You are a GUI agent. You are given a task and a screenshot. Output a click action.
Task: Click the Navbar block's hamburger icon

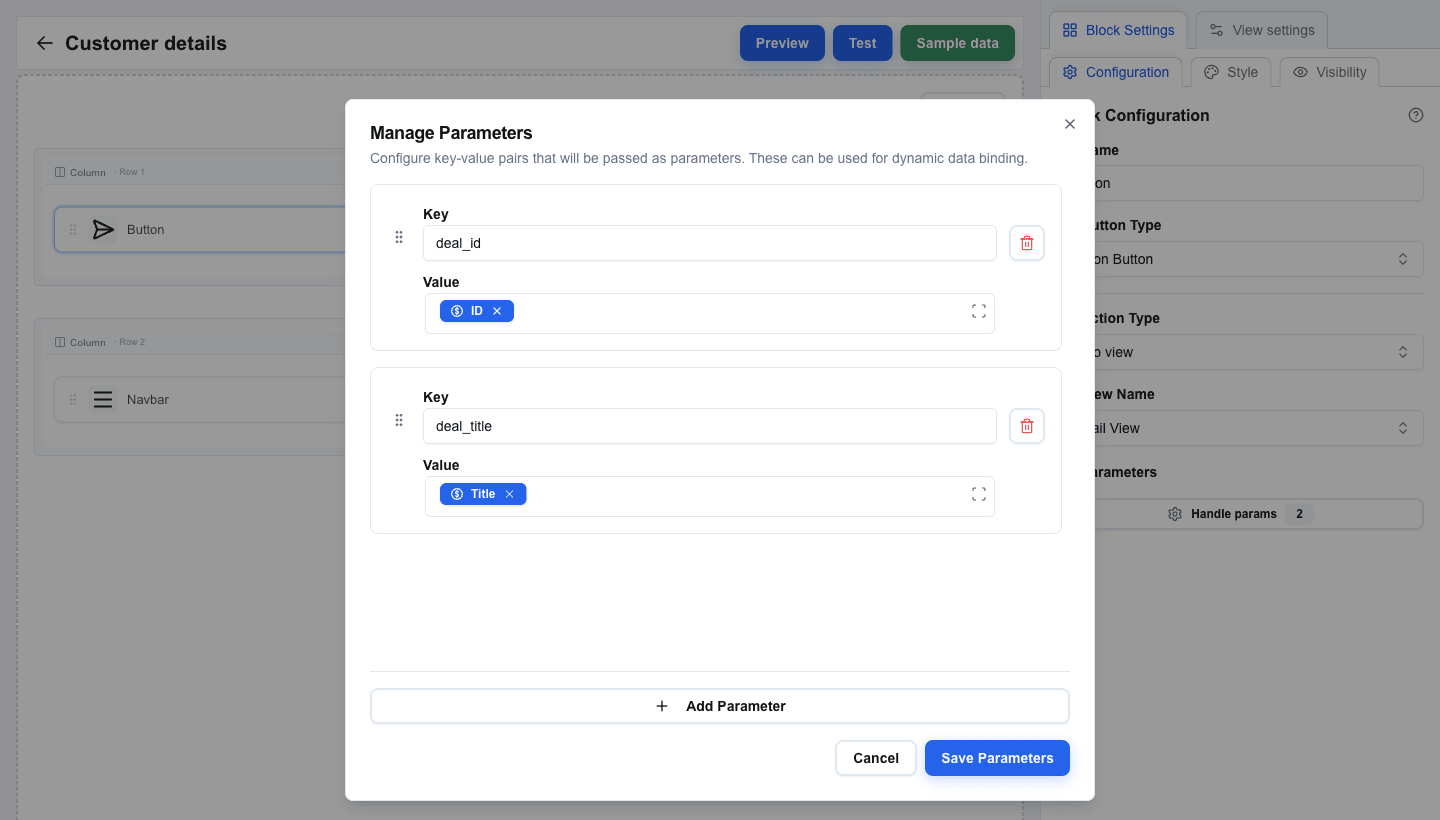click(103, 400)
